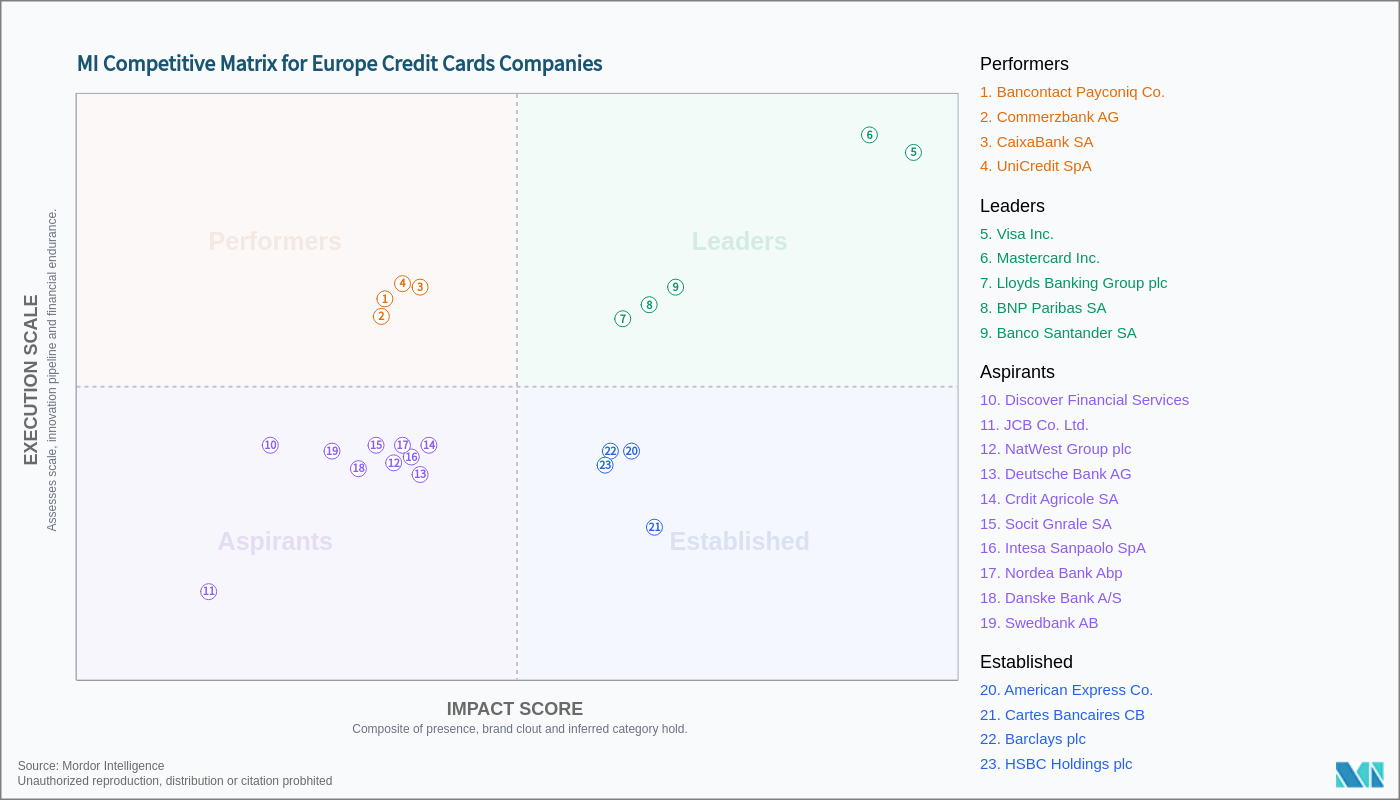This screenshot has width=1400, height=800.
Task: Click Bancontact Payconiq Co. in the legend
Action: [1072, 92]
